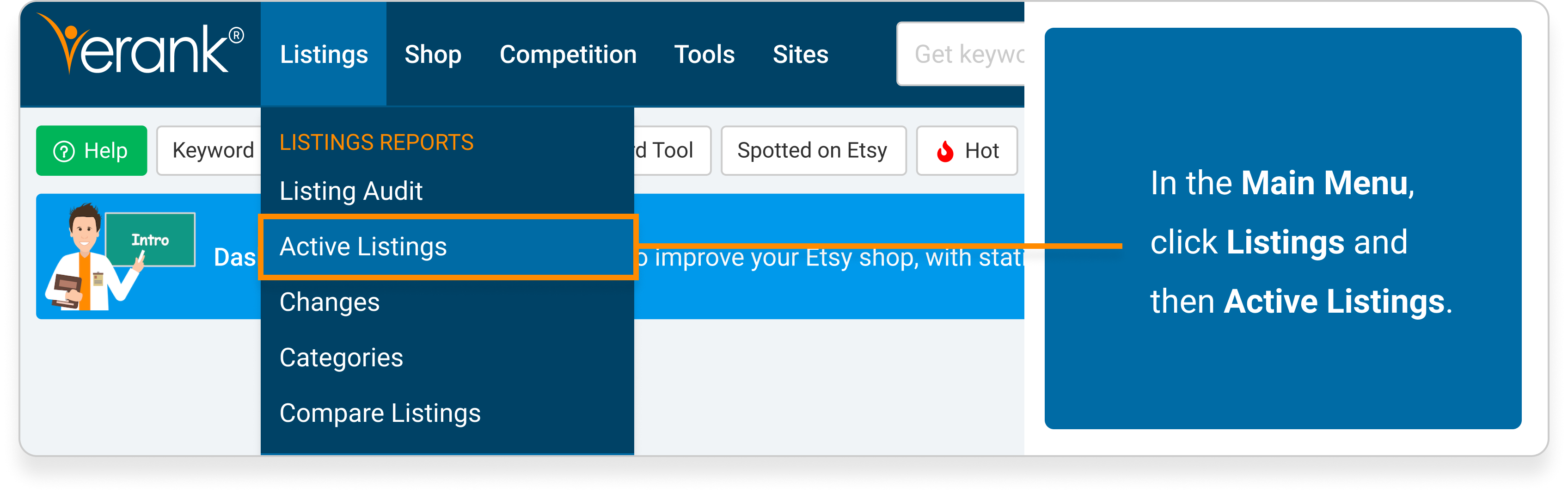Open the Sites menu

click(801, 54)
